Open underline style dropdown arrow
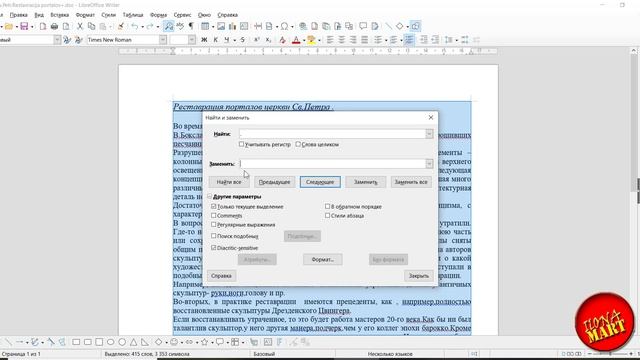640x360 pixels. (236, 40)
